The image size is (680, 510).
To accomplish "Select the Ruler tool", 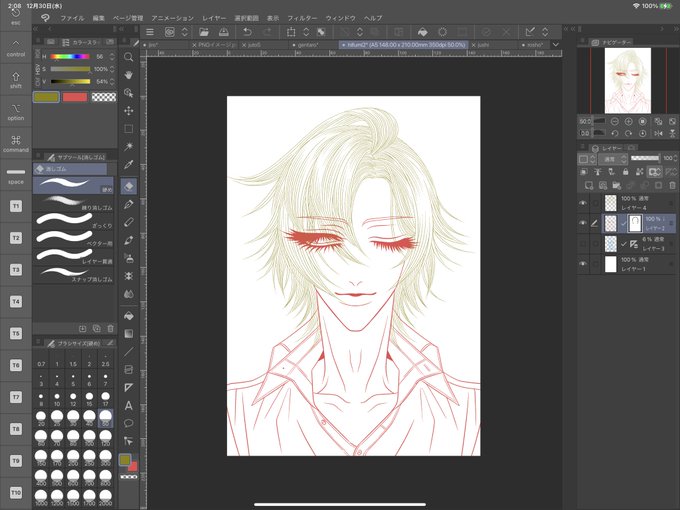I will (128, 387).
